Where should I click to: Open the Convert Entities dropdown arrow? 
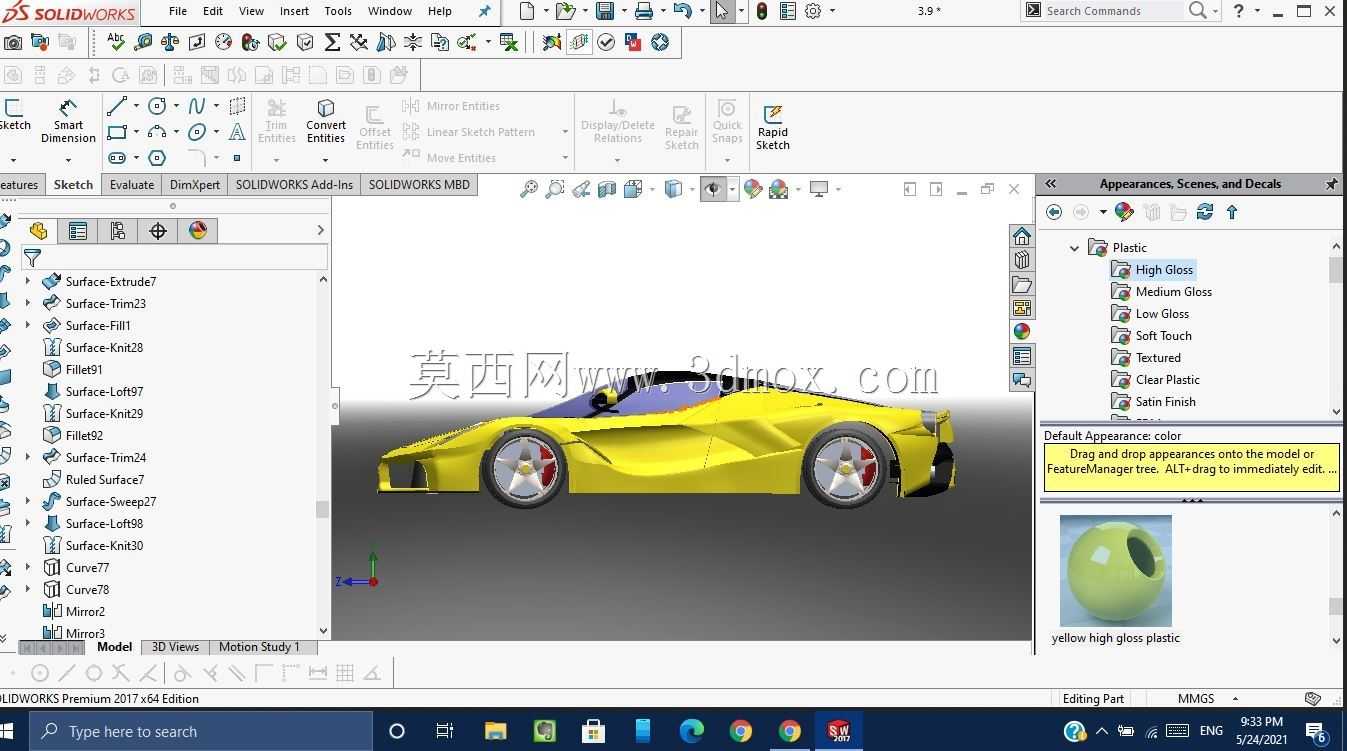[x=326, y=159]
